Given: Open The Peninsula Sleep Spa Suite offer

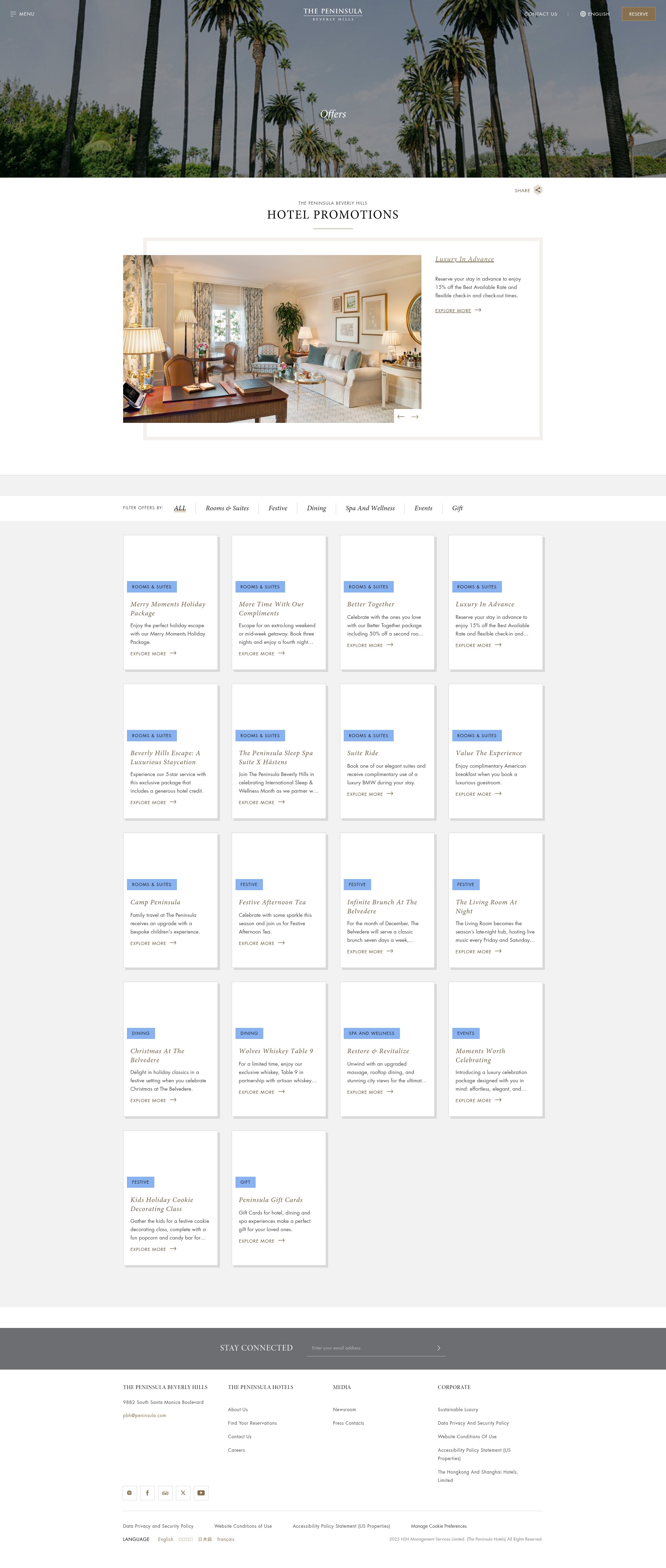Looking at the screenshot, I should click(x=276, y=757).
